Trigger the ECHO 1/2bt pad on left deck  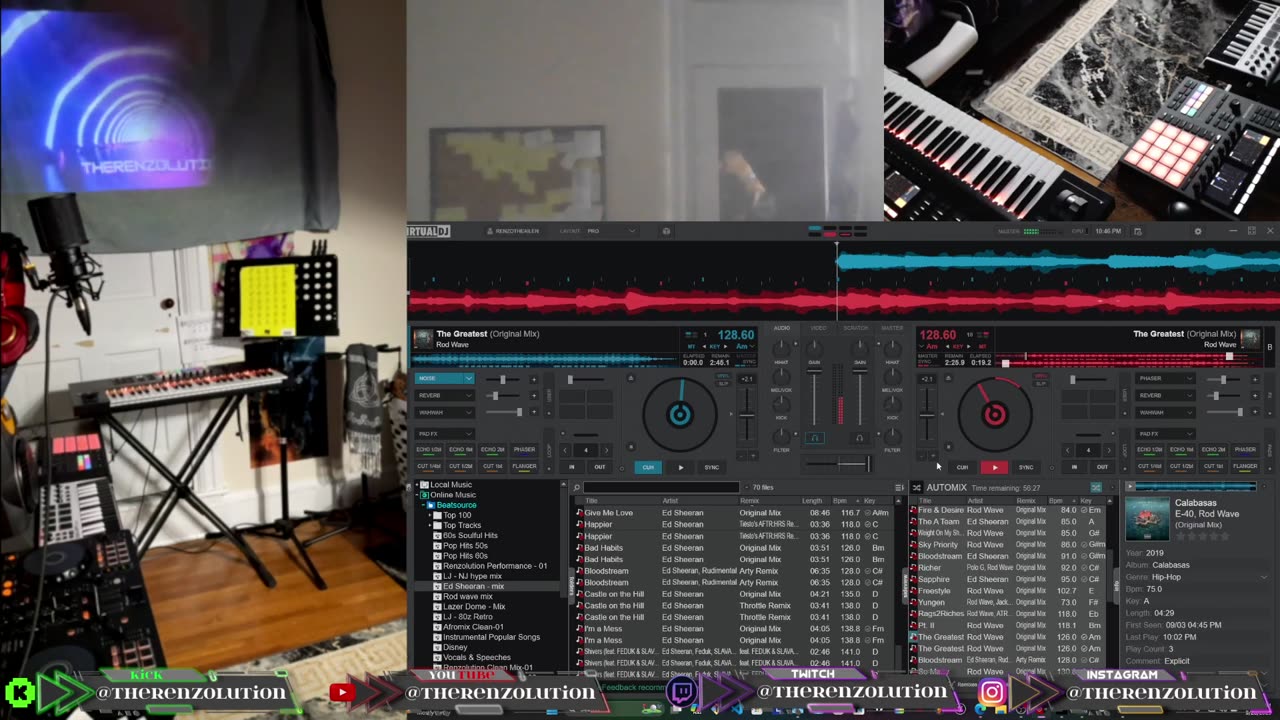click(x=430, y=450)
